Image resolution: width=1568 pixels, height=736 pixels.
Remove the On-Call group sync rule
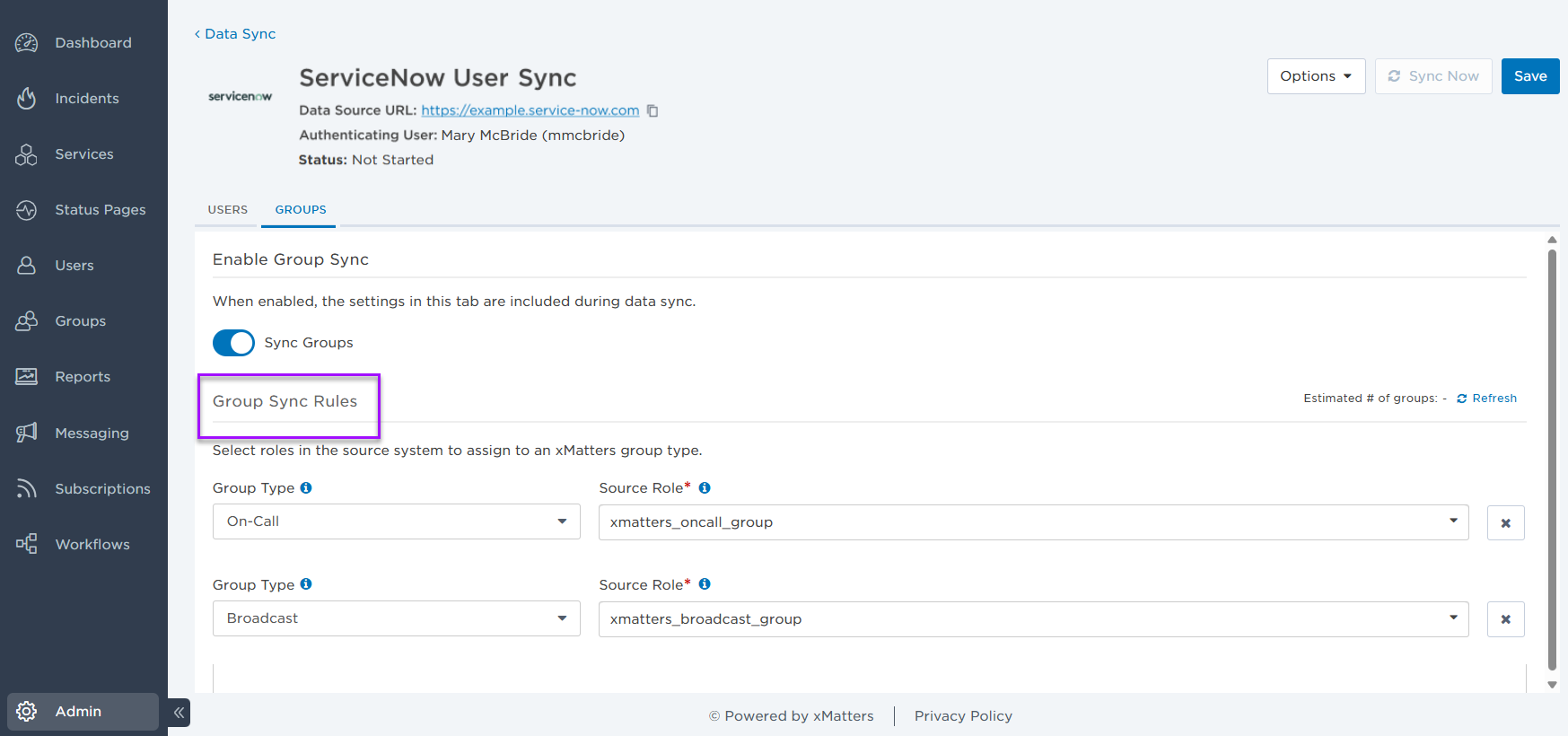point(1505,522)
